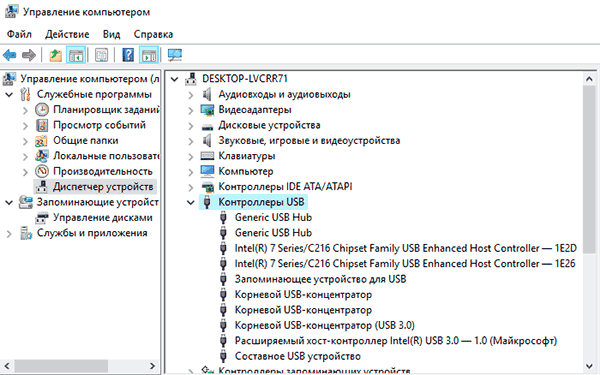Click the Forward arrow toolbar icon
The width and height of the screenshot is (600, 375).
coord(29,55)
